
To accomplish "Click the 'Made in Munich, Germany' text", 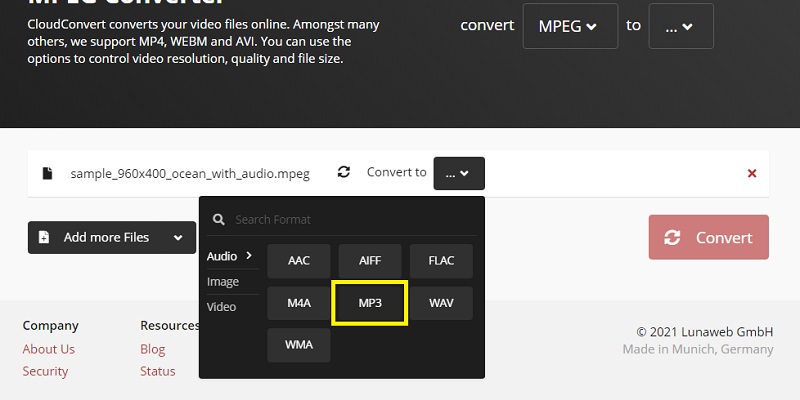I will click(x=698, y=349).
